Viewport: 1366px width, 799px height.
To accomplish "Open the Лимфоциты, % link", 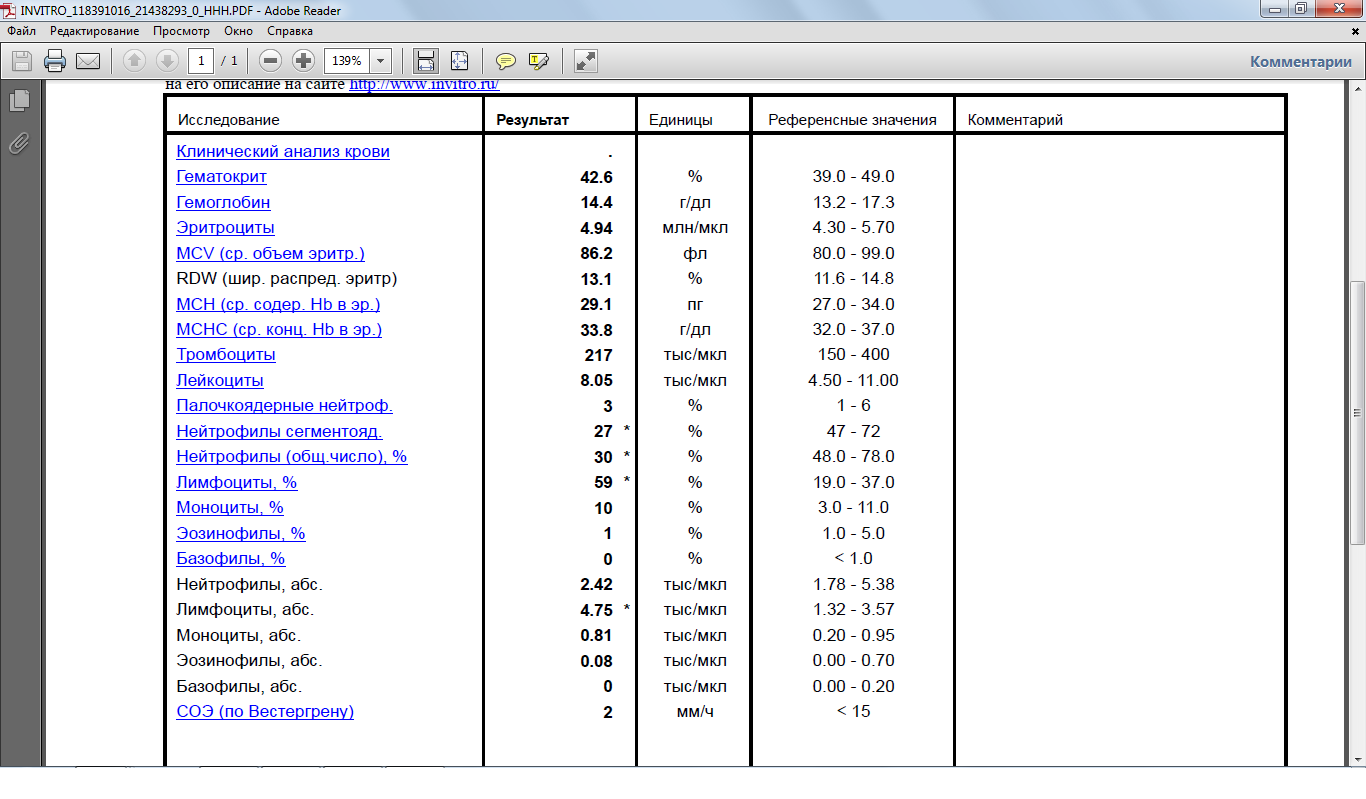I will pyautogui.click(x=236, y=482).
